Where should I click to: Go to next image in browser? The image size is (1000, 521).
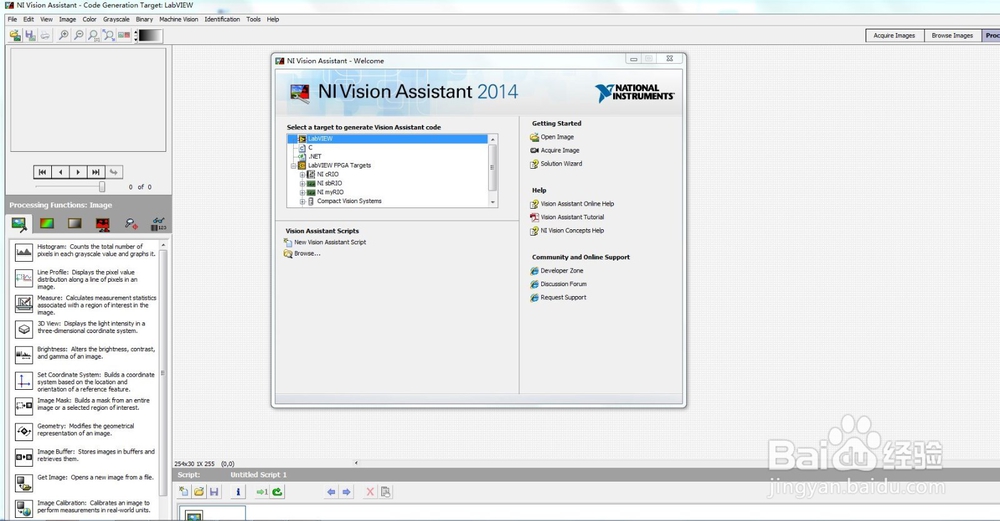tap(78, 172)
